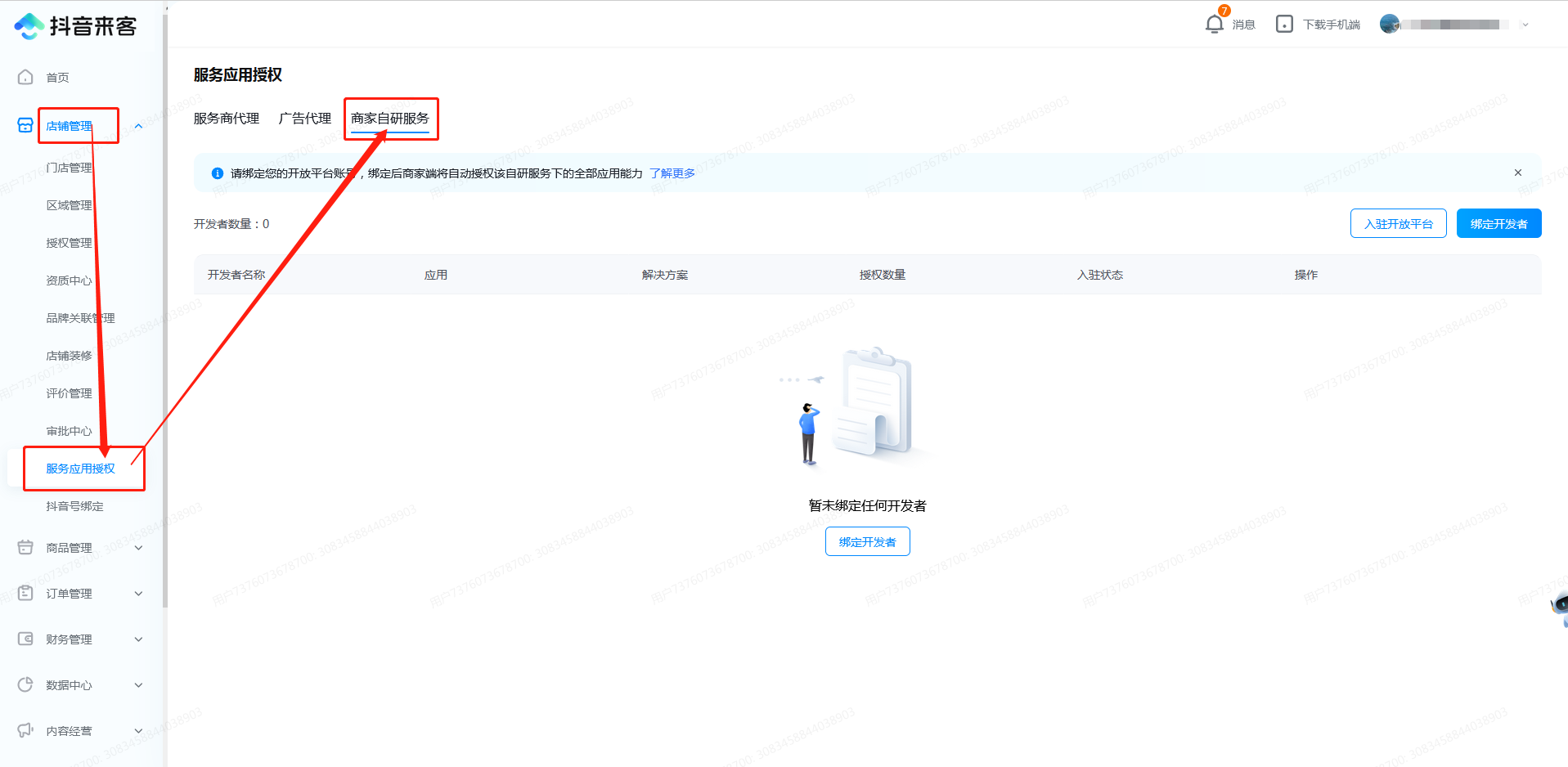Click the 商品管理 sidebar icon
The width and height of the screenshot is (1568, 767).
25,547
